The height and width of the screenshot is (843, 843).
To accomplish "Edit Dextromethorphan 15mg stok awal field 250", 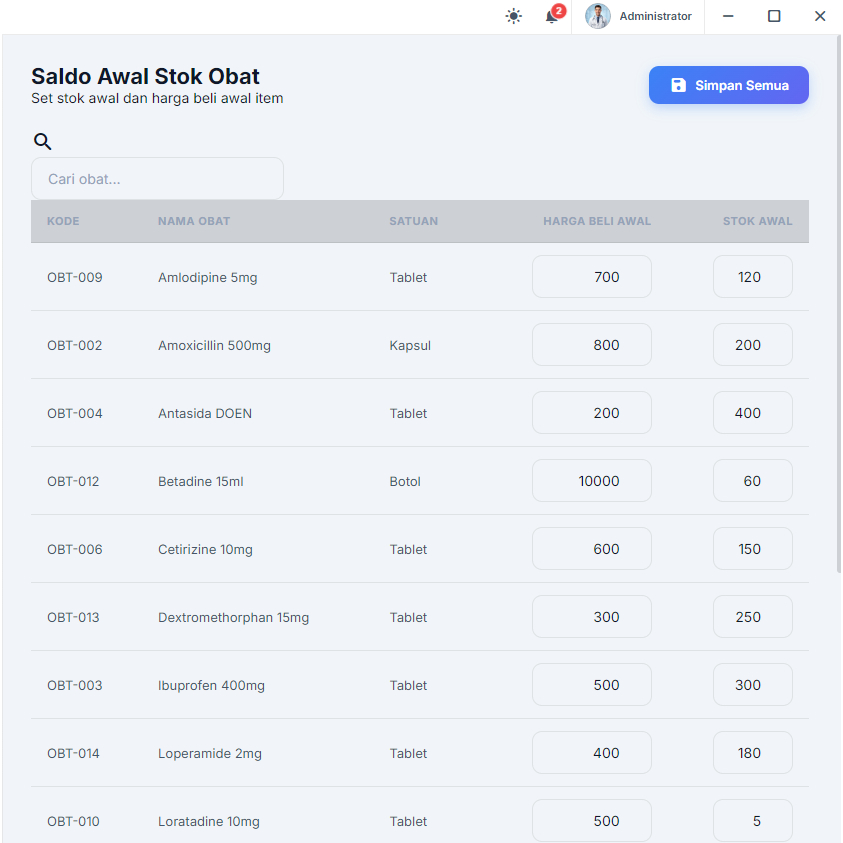I will [x=753, y=617].
